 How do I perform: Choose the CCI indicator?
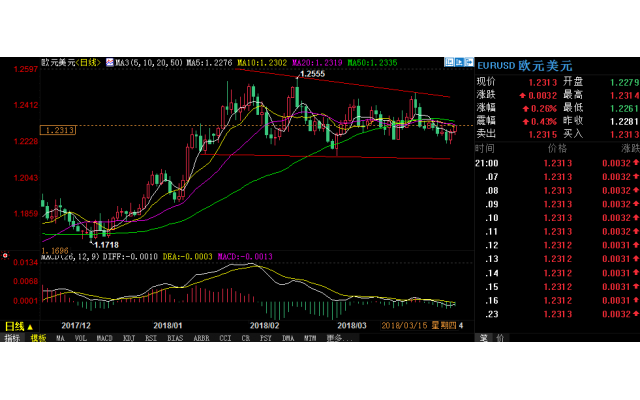point(225,338)
